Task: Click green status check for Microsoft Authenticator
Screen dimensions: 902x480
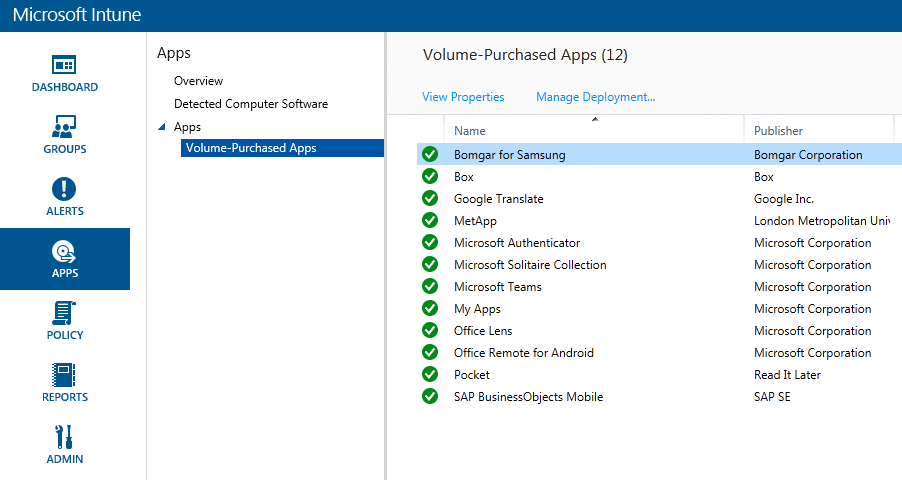Action: 430,242
